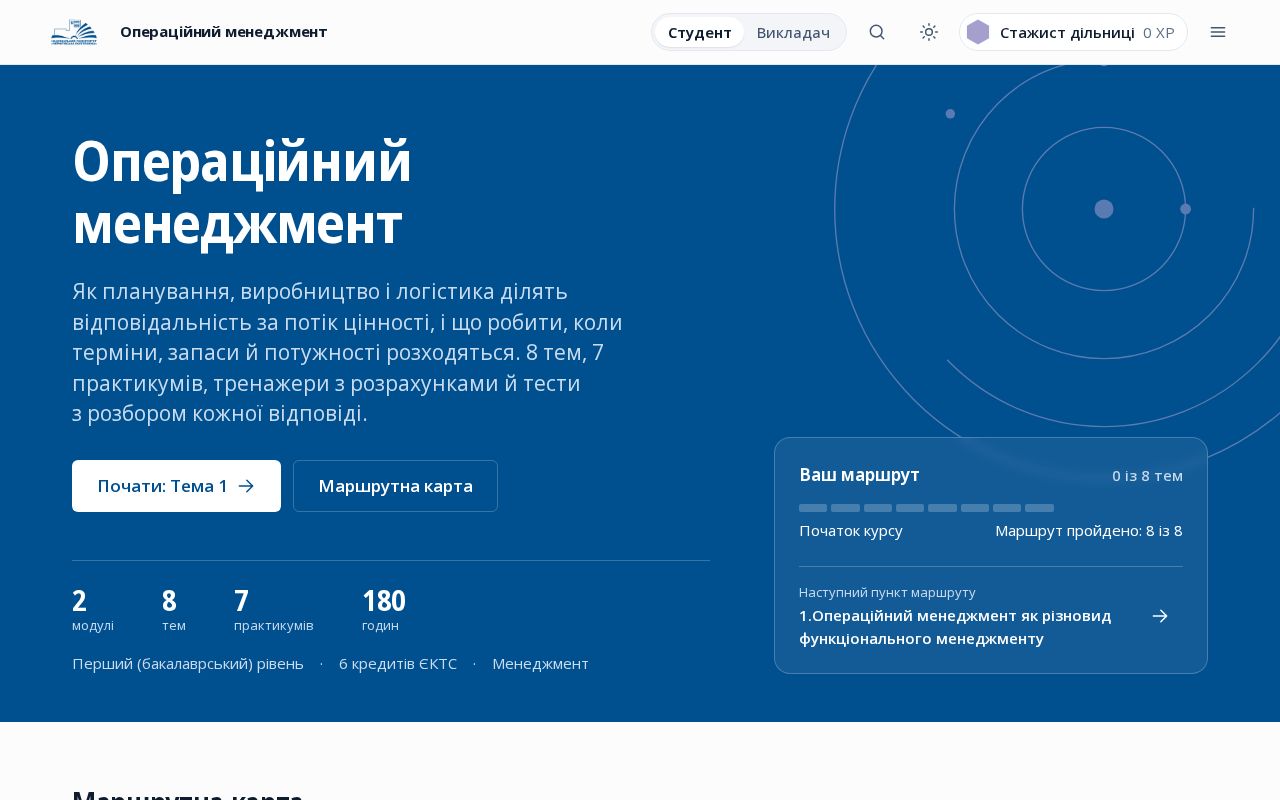Image resolution: width=1280 pixels, height=800 pixels.
Task: Click the purple hexagon rank badge
Action: 978,32
